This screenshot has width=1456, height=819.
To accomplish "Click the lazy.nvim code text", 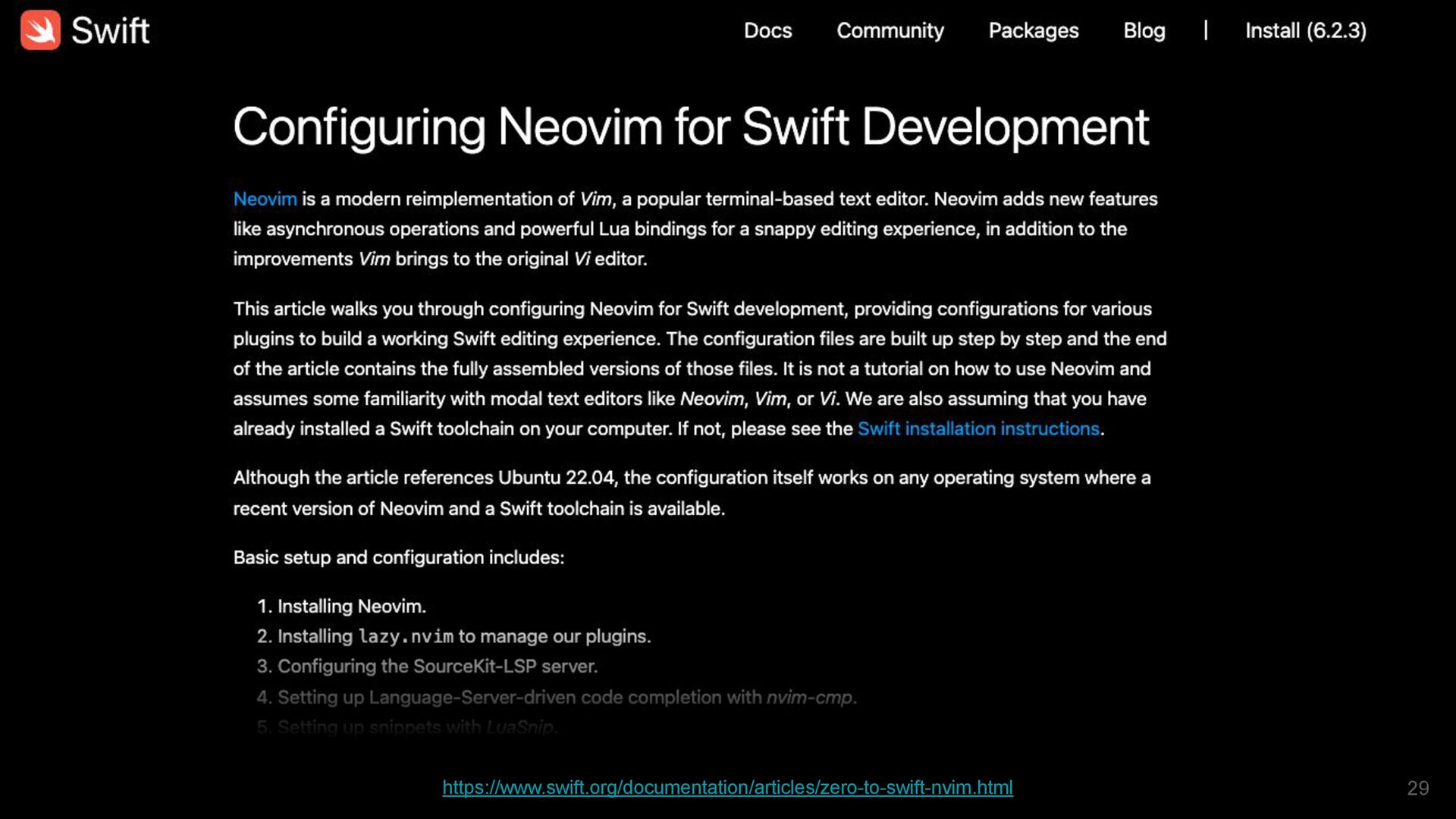I will click(x=406, y=636).
